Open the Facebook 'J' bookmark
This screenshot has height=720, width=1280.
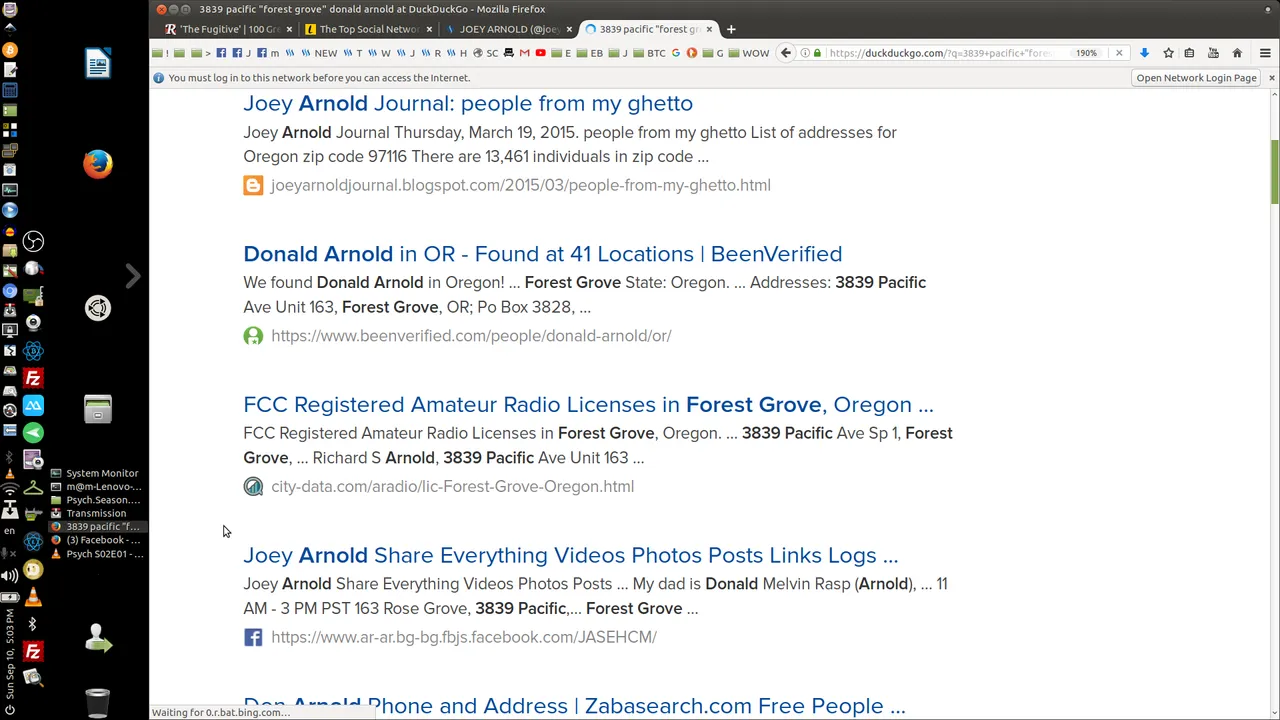pyautogui.click(x=242, y=53)
